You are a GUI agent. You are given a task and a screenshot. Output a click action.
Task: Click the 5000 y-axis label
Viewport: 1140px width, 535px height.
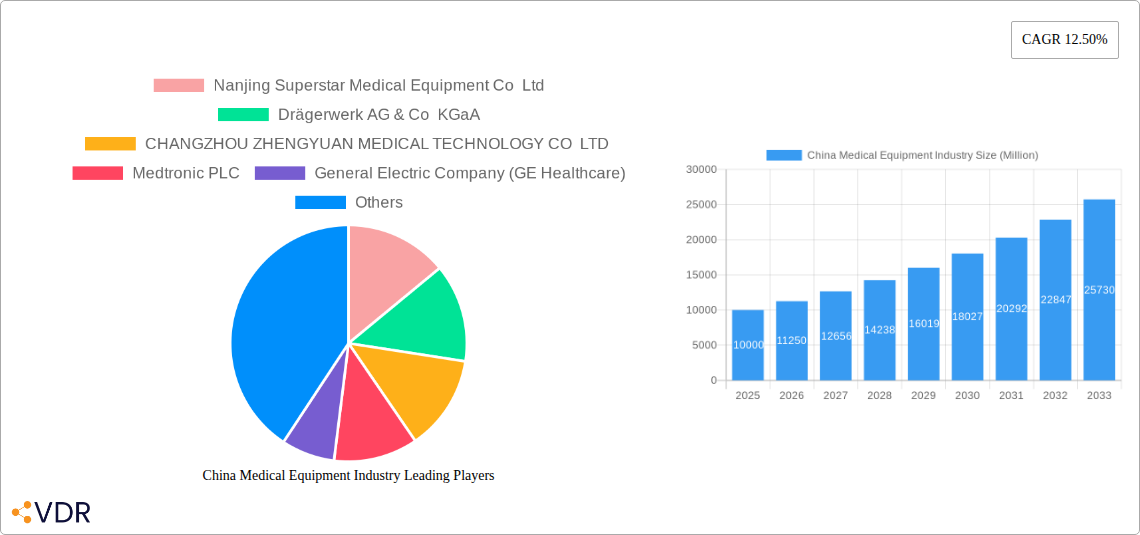click(704, 345)
